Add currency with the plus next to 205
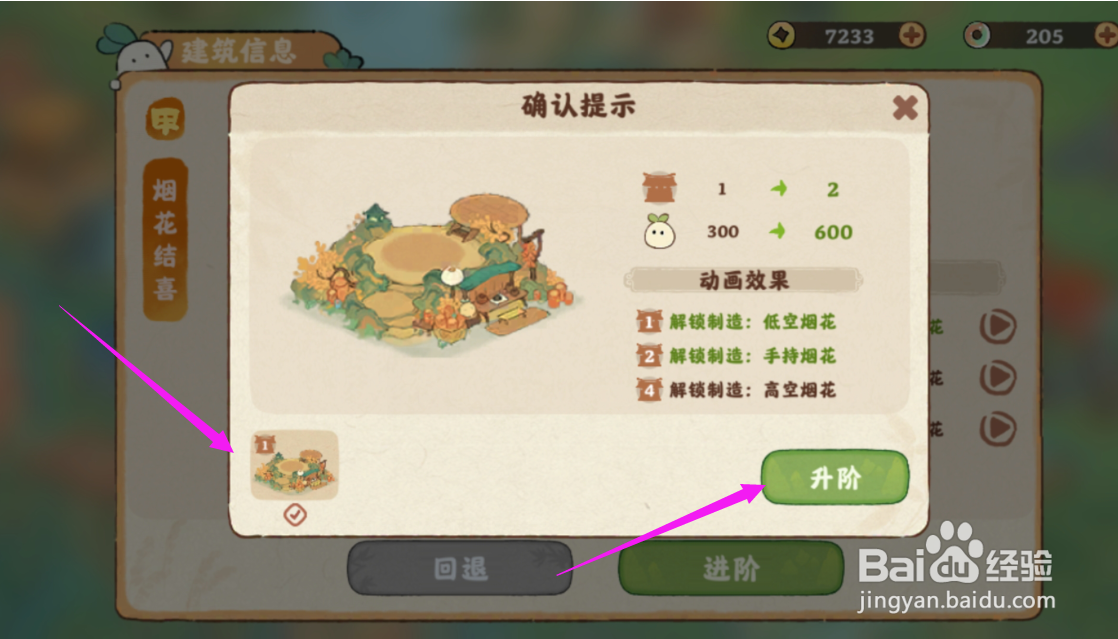Viewport: 1118px width, 639px height. (x=1107, y=35)
